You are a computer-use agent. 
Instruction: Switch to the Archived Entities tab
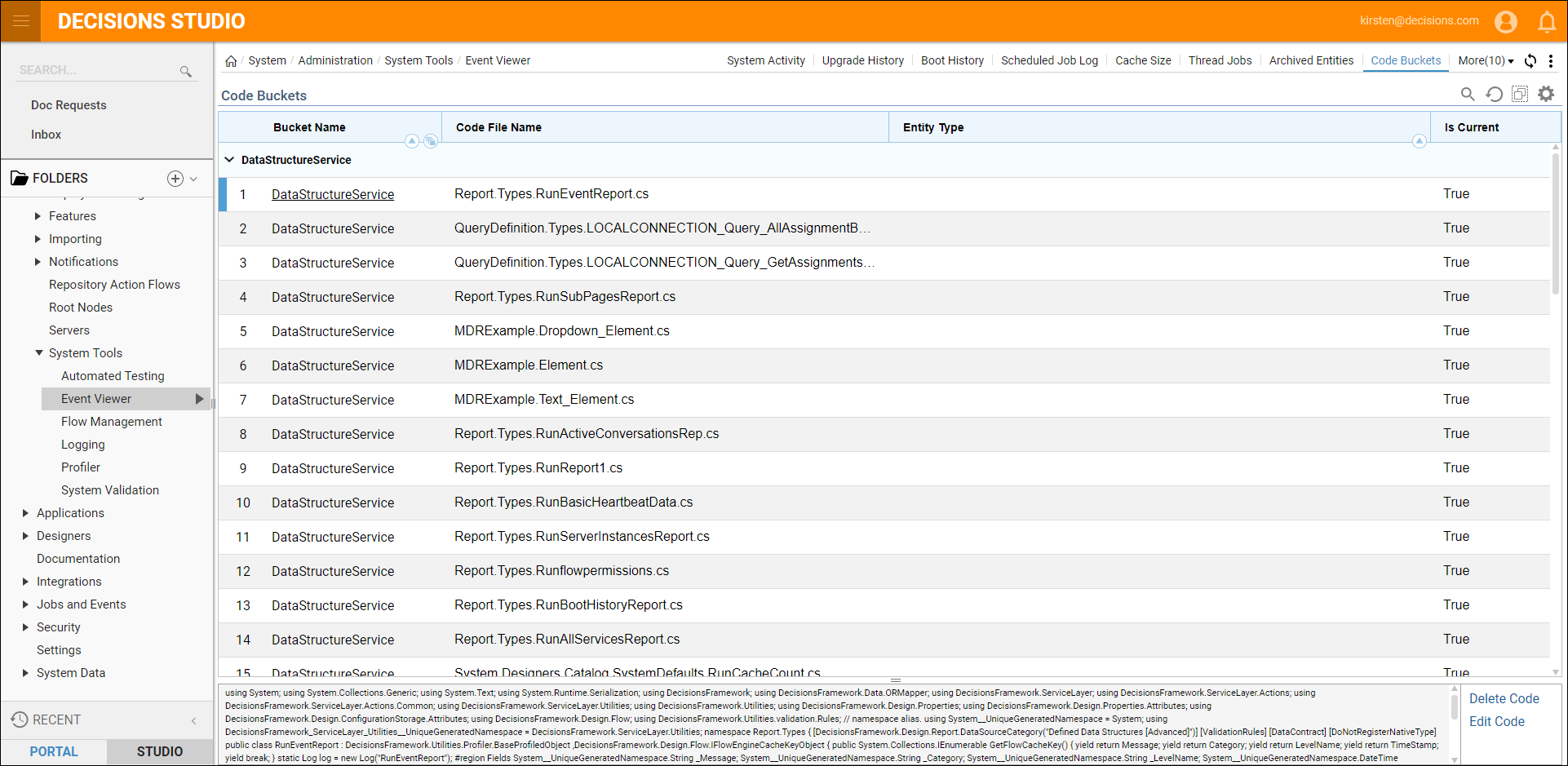(x=1311, y=60)
